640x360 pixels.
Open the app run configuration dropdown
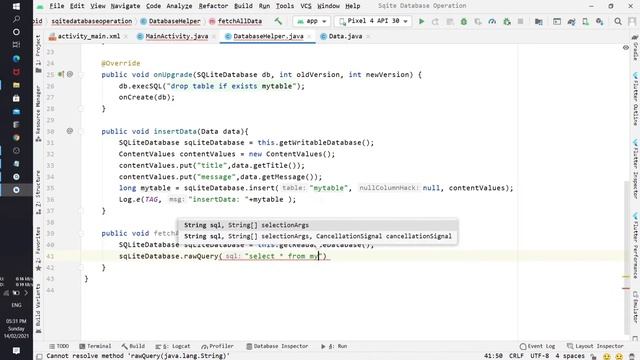tap(312, 21)
